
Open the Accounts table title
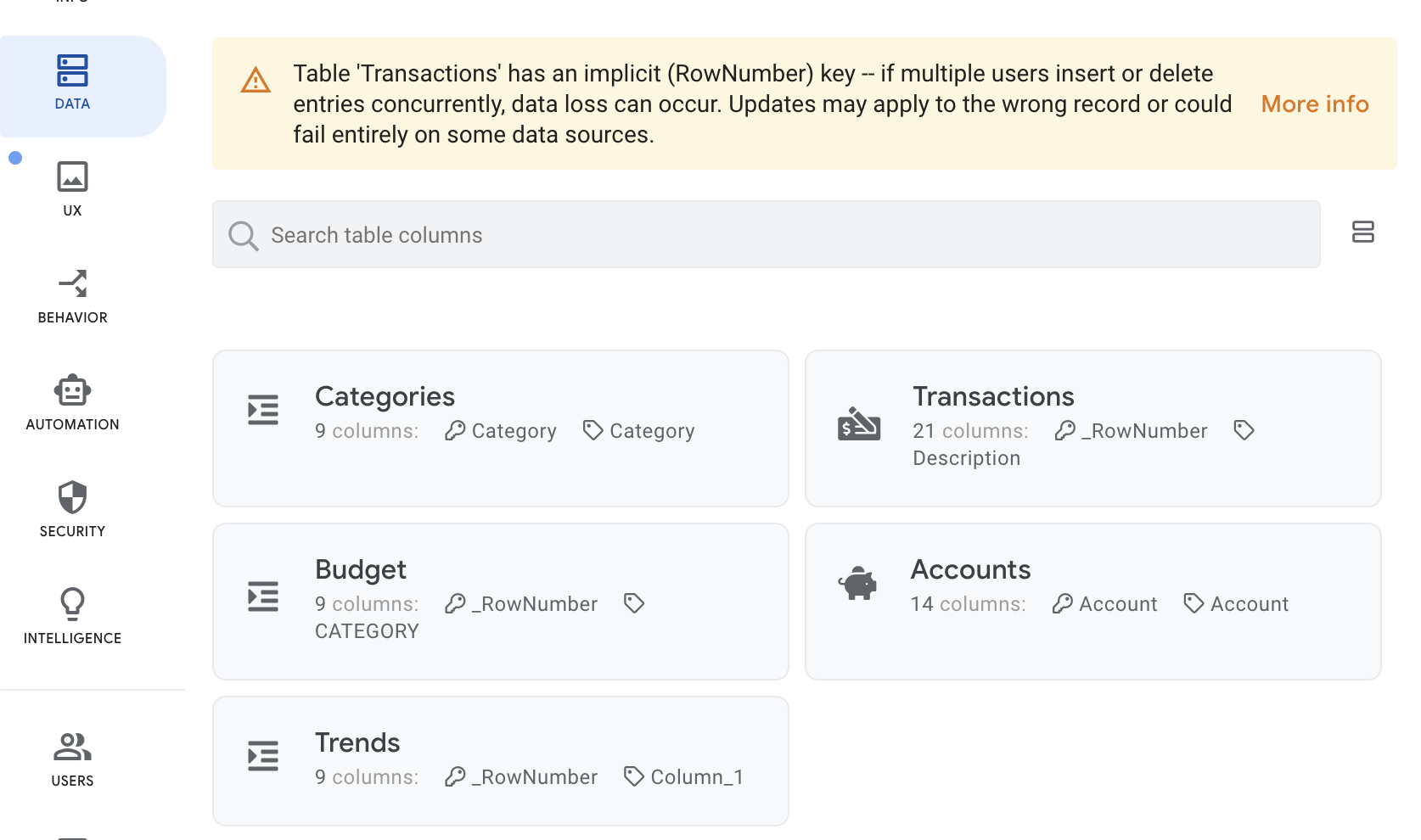point(970,569)
